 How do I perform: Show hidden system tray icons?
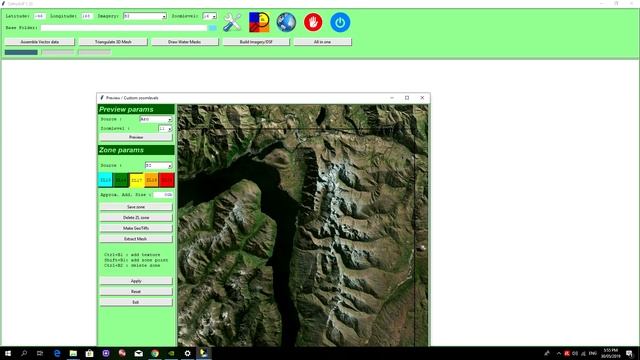click(x=559, y=353)
